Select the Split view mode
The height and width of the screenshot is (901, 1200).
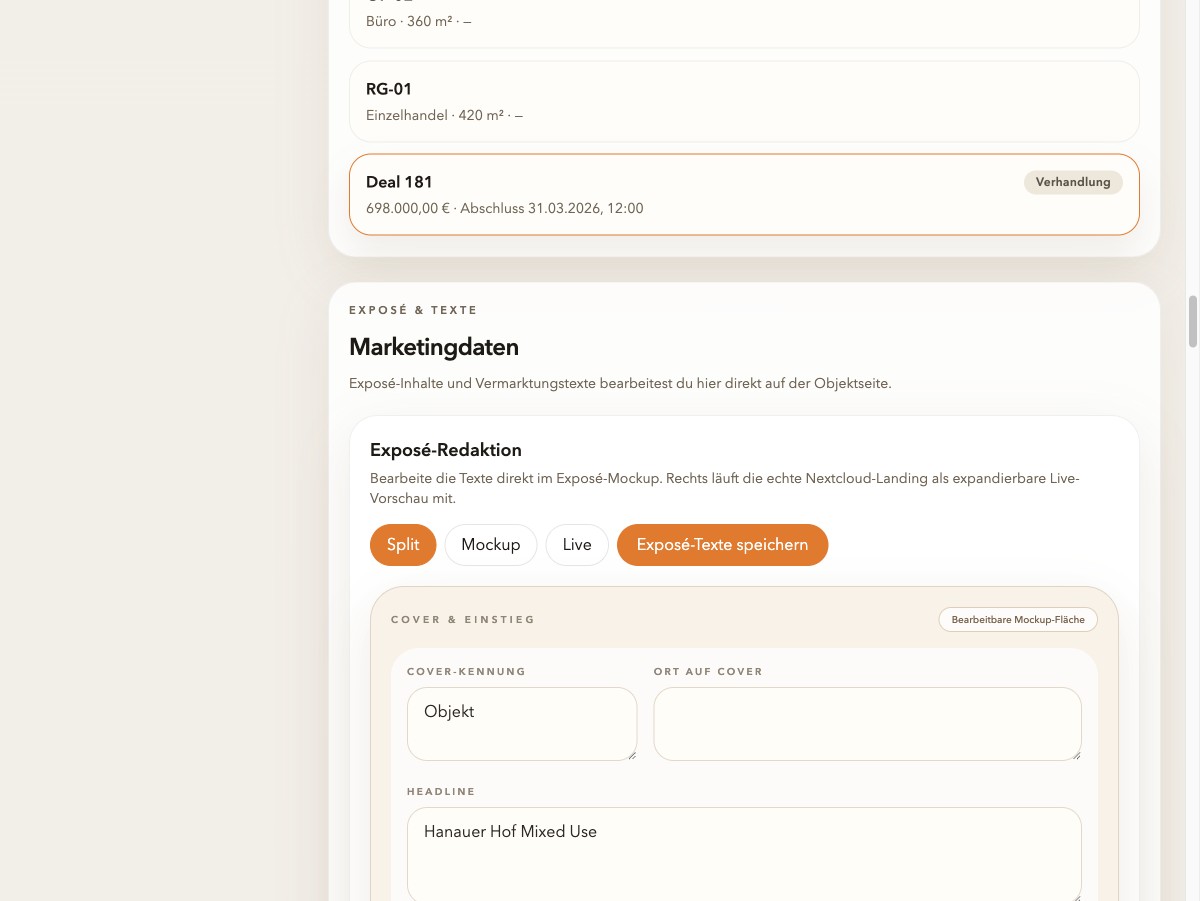click(403, 544)
